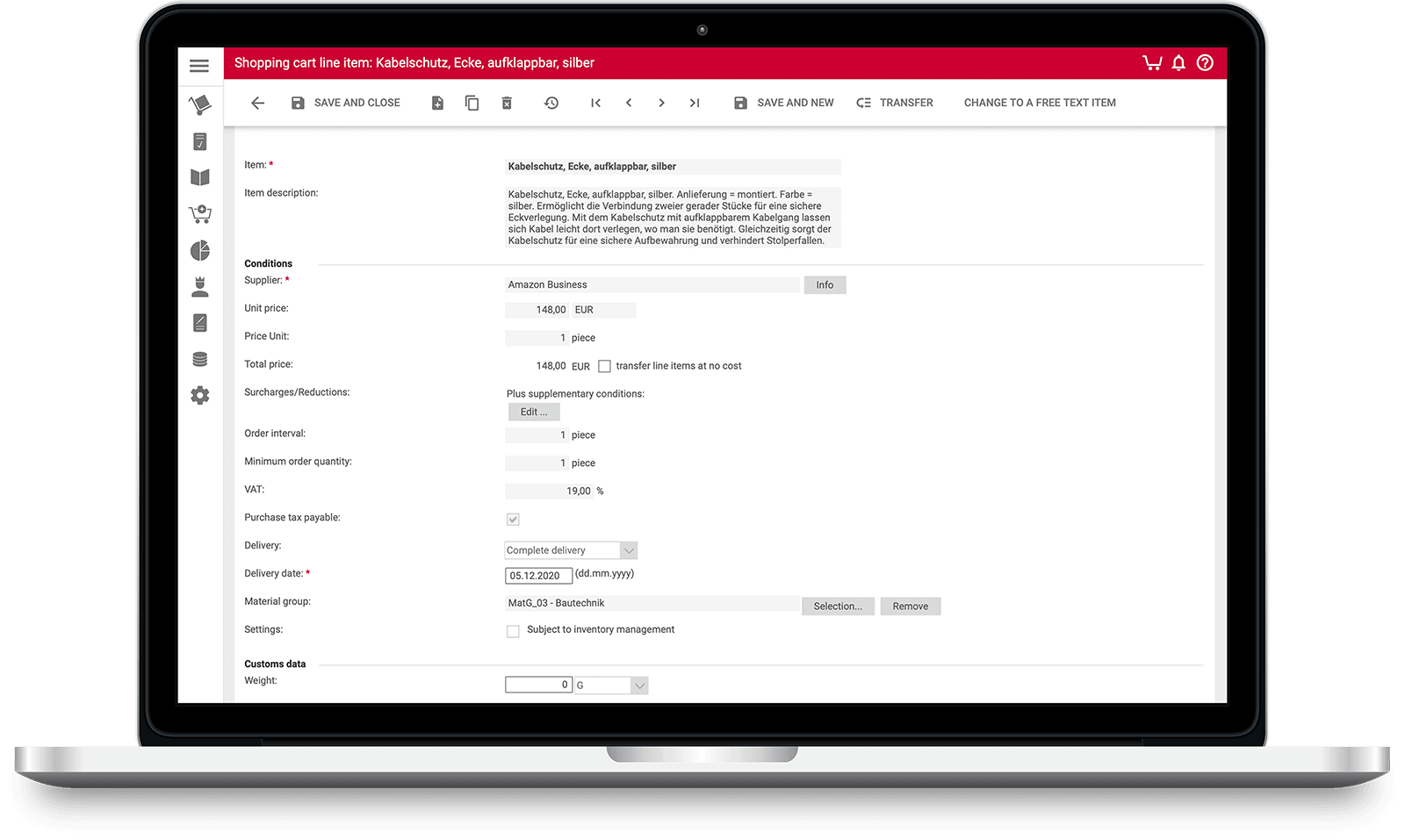Open settings gear in sidebar
1405x840 pixels.
coord(200,396)
